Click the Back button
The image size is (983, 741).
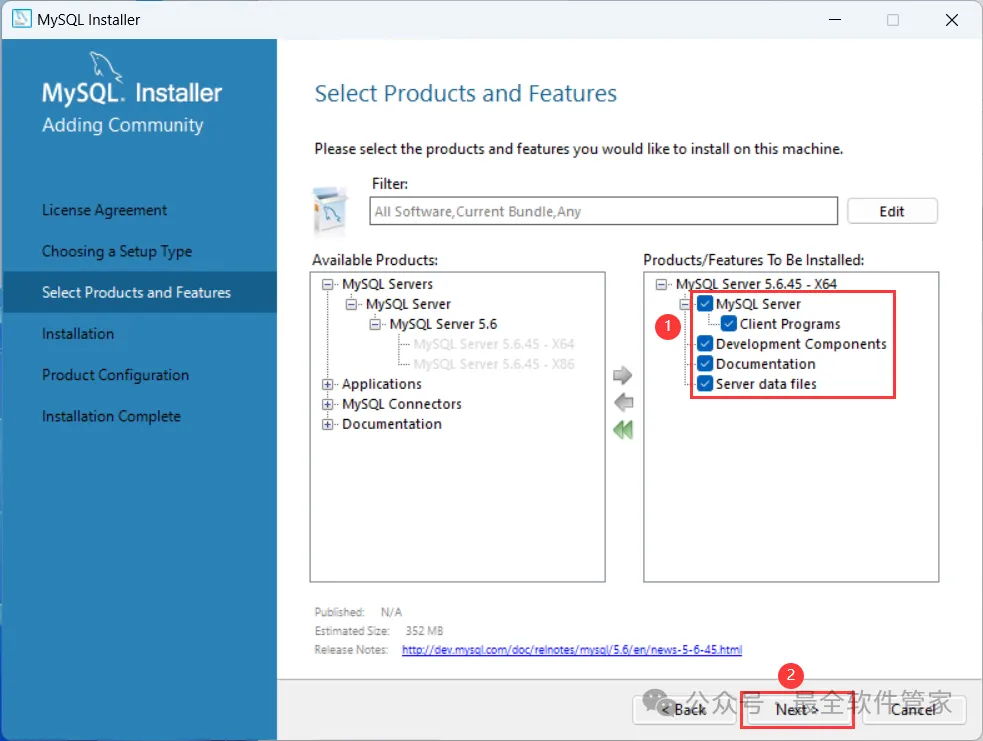pos(685,710)
